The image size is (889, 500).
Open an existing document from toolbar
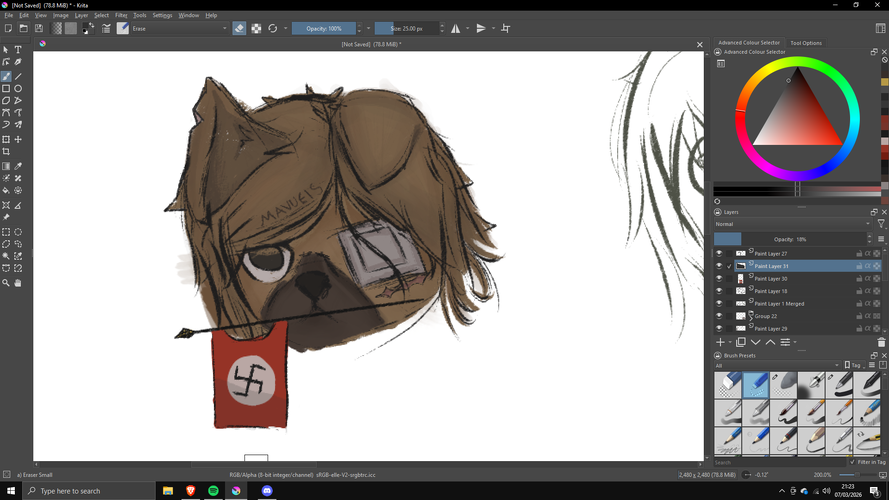pos(24,28)
